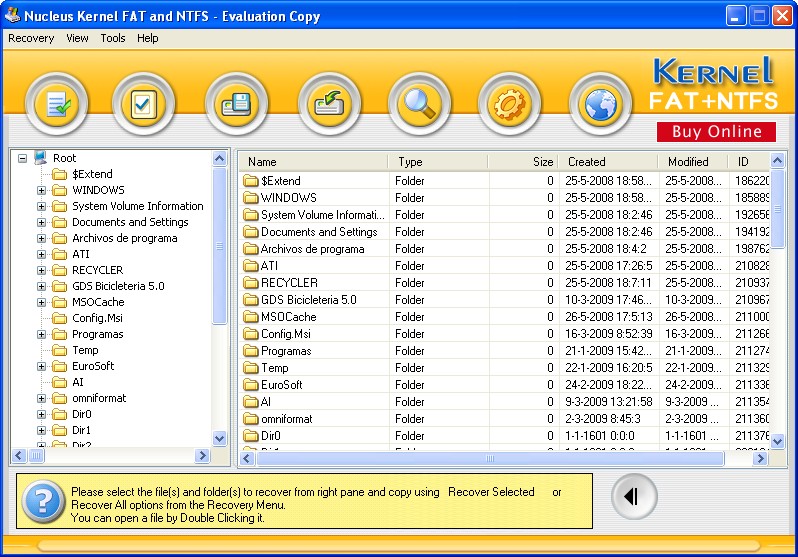Click the ID column header
The width and height of the screenshot is (798, 557).
coord(749,162)
